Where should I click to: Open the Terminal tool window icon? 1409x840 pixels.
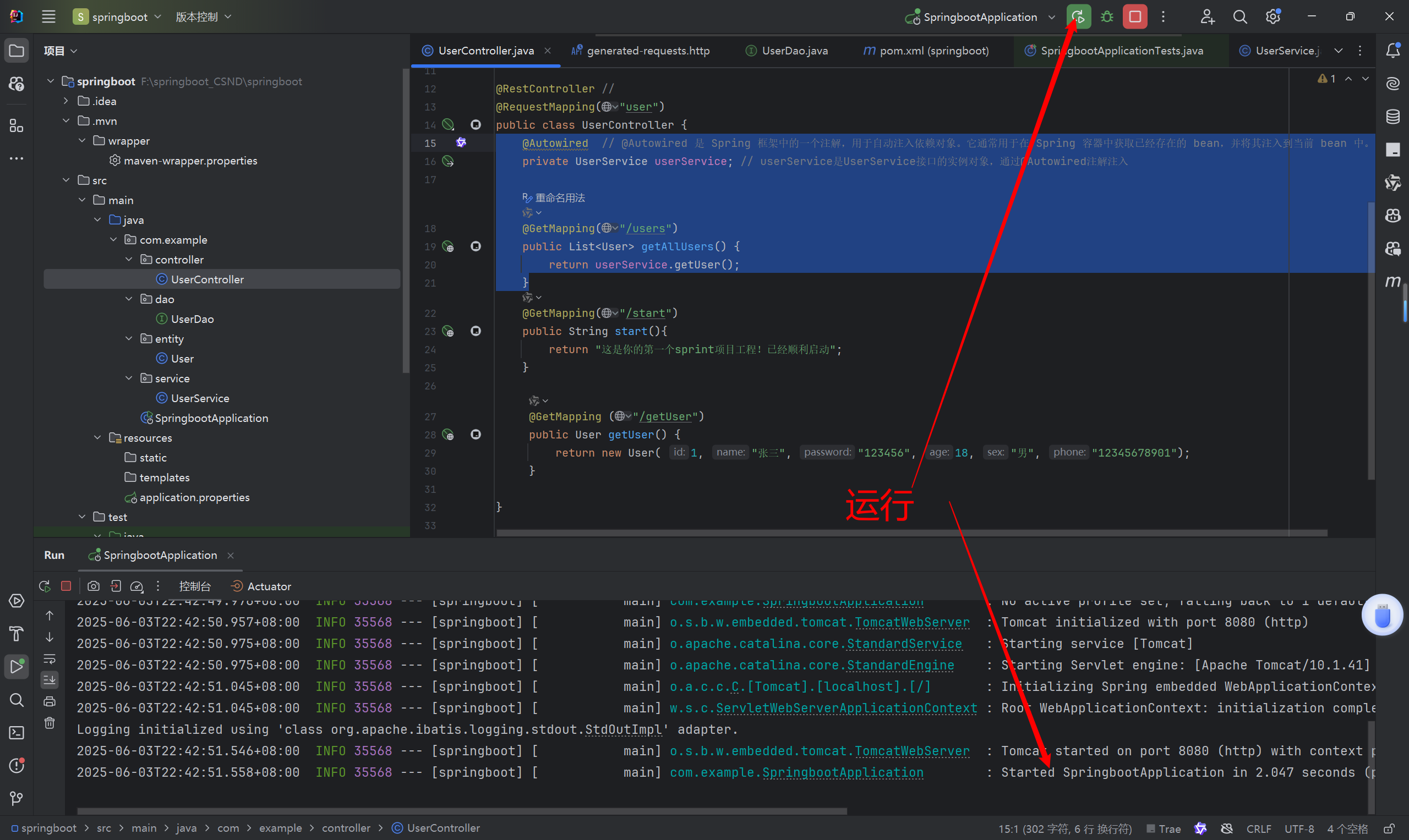pyautogui.click(x=17, y=732)
